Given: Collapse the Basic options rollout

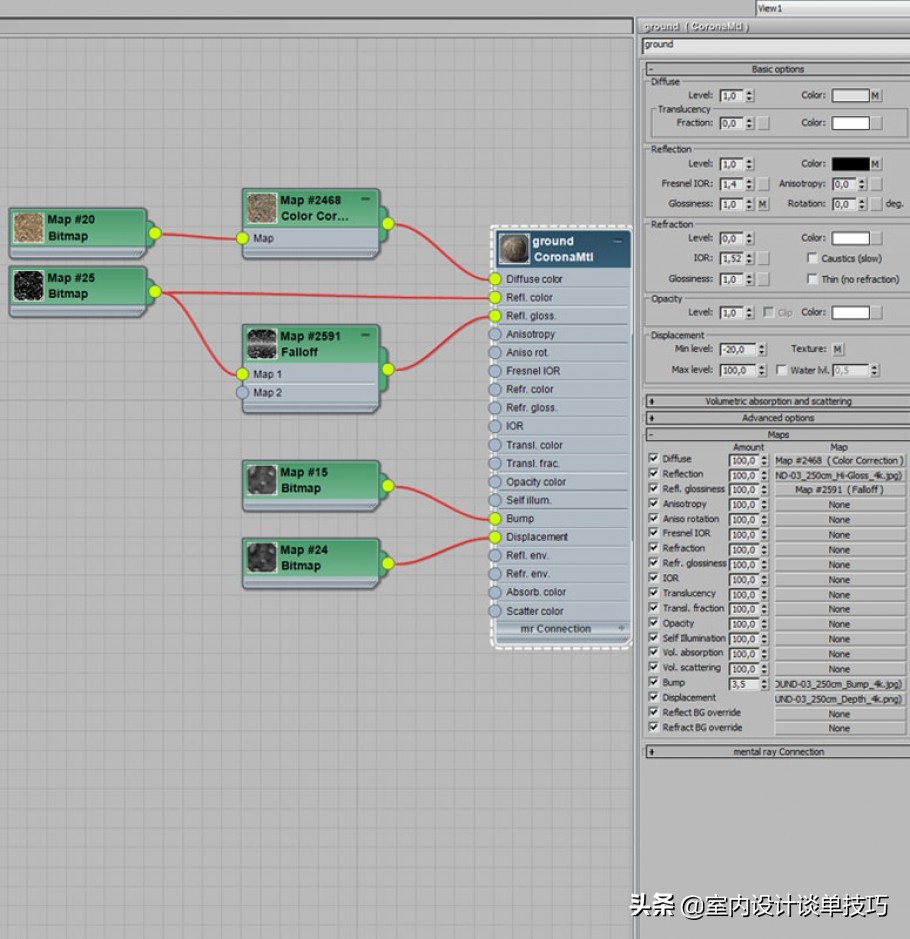Looking at the screenshot, I should 776,69.
